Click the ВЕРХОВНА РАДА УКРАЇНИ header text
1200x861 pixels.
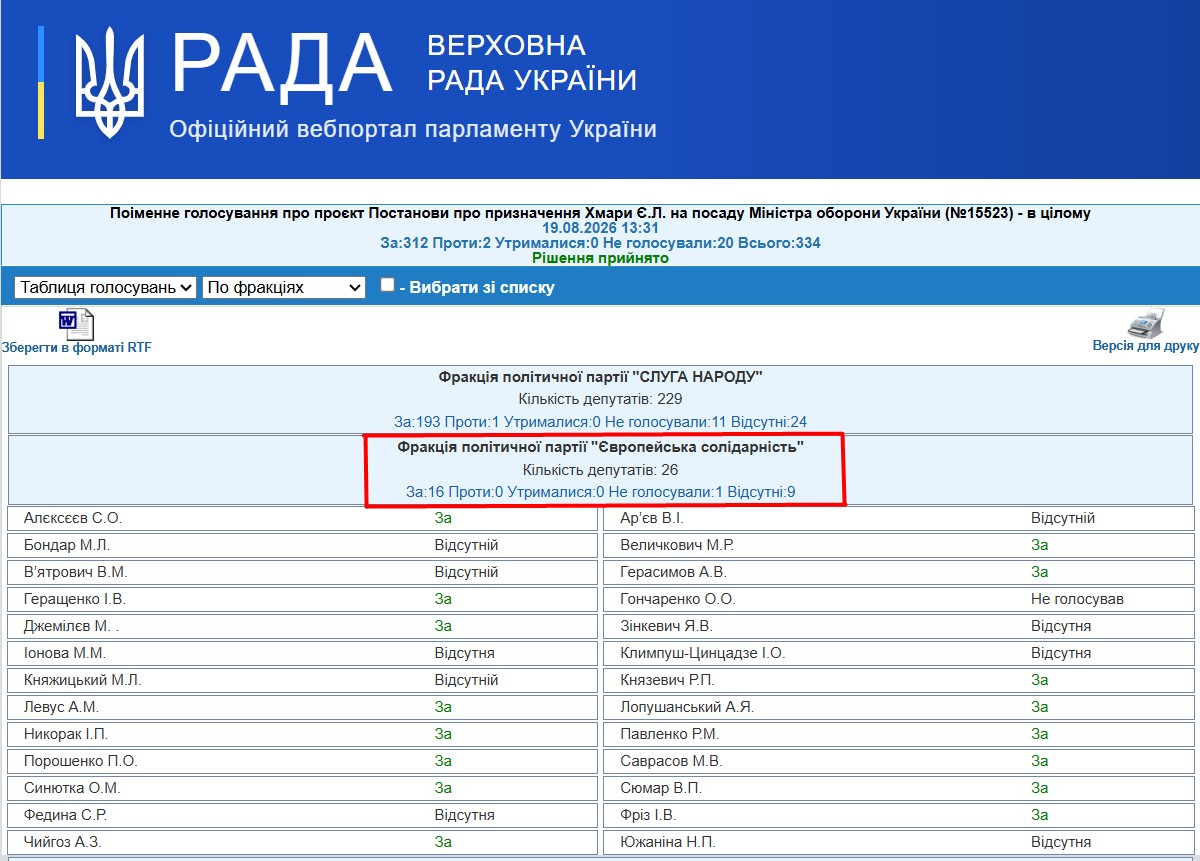tap(532, 62)
